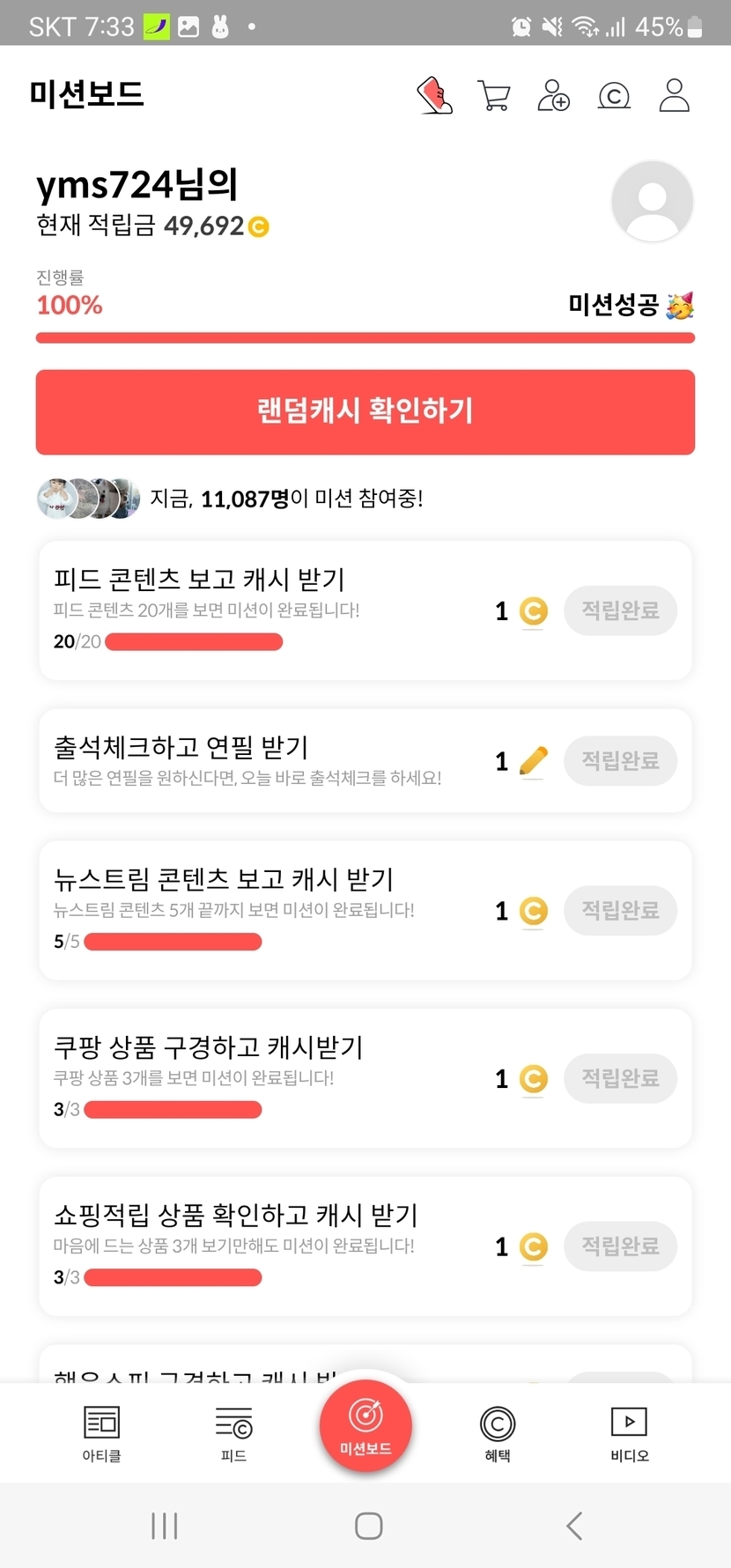Tap 적립완료 for 쇼핑적립 상품 mission
731x1568 pixels.
coord(620,1246)
